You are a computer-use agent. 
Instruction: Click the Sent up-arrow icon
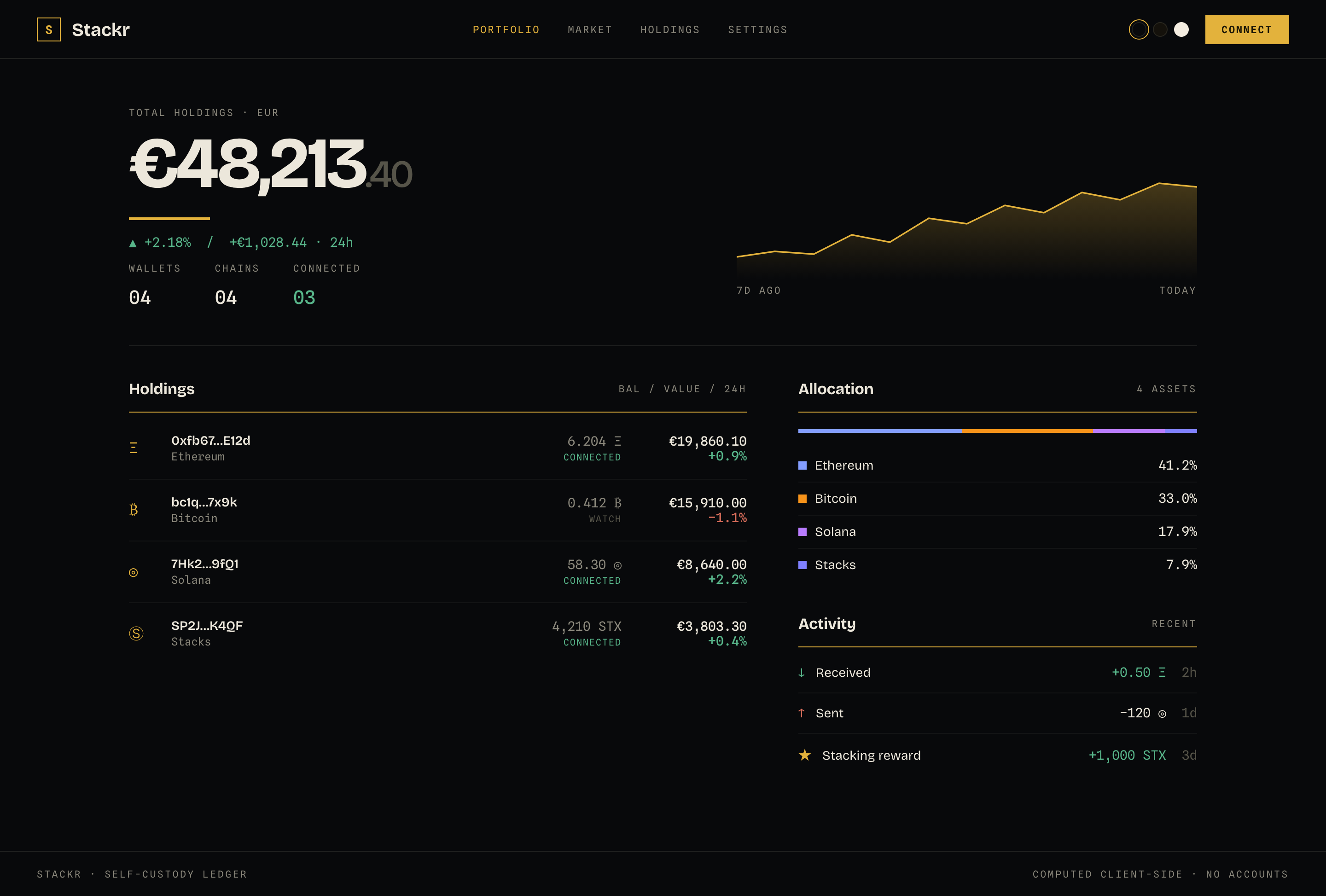point(802,713)
